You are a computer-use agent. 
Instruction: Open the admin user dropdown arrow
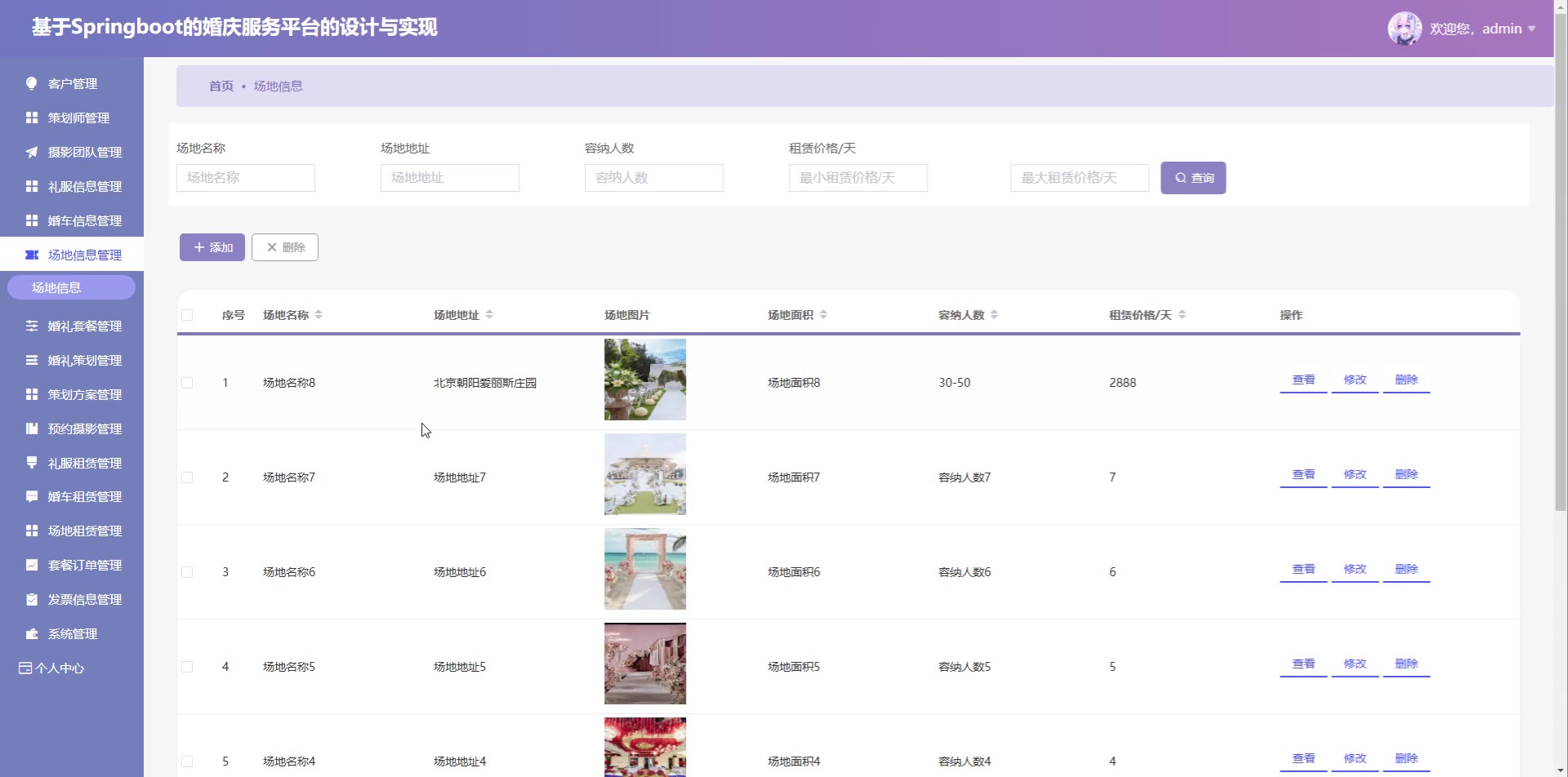click(x=1532, y=29)
